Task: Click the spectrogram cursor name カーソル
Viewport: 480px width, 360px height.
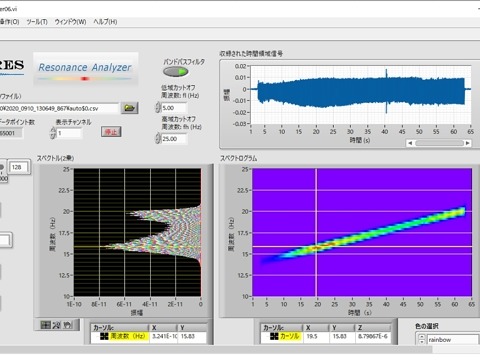Action: tap(290, 336)
